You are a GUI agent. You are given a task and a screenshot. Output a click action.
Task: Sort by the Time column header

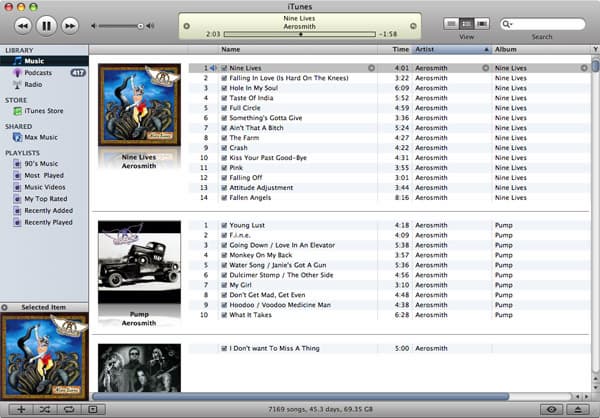pos(395,49)
